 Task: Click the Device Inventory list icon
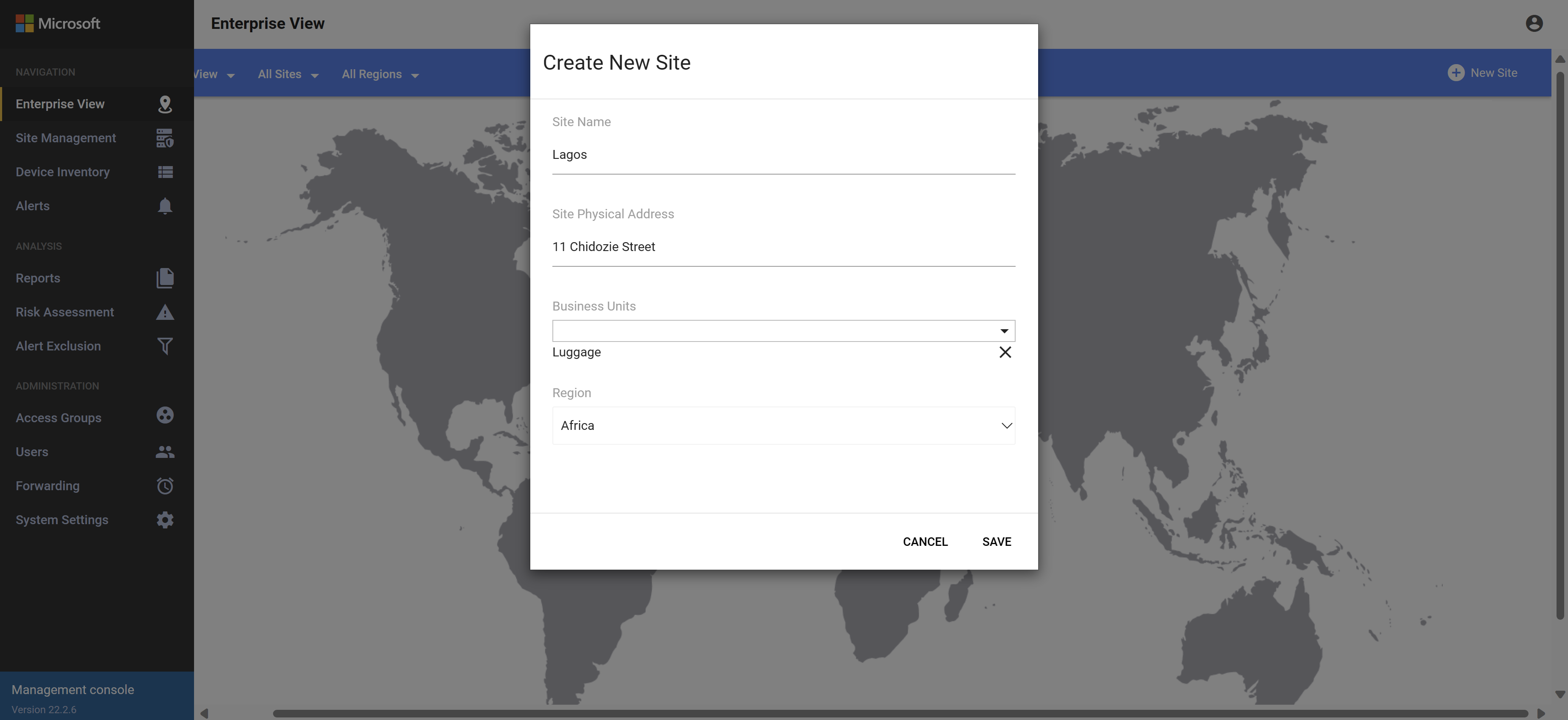(164, 172)
